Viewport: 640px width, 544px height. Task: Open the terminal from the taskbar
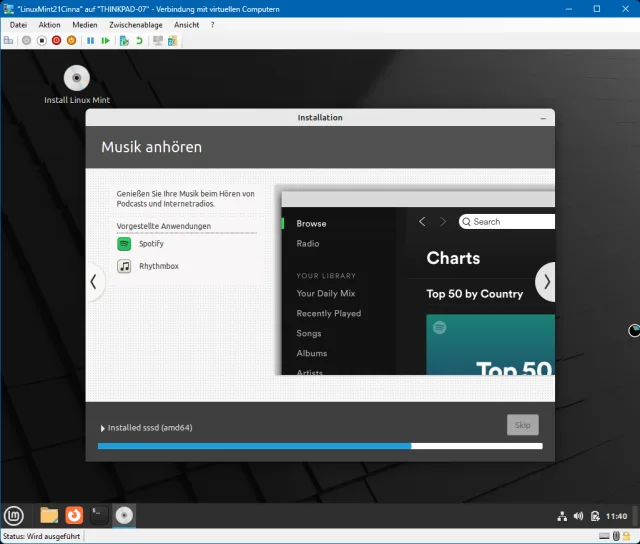click(x=98, y=516)
